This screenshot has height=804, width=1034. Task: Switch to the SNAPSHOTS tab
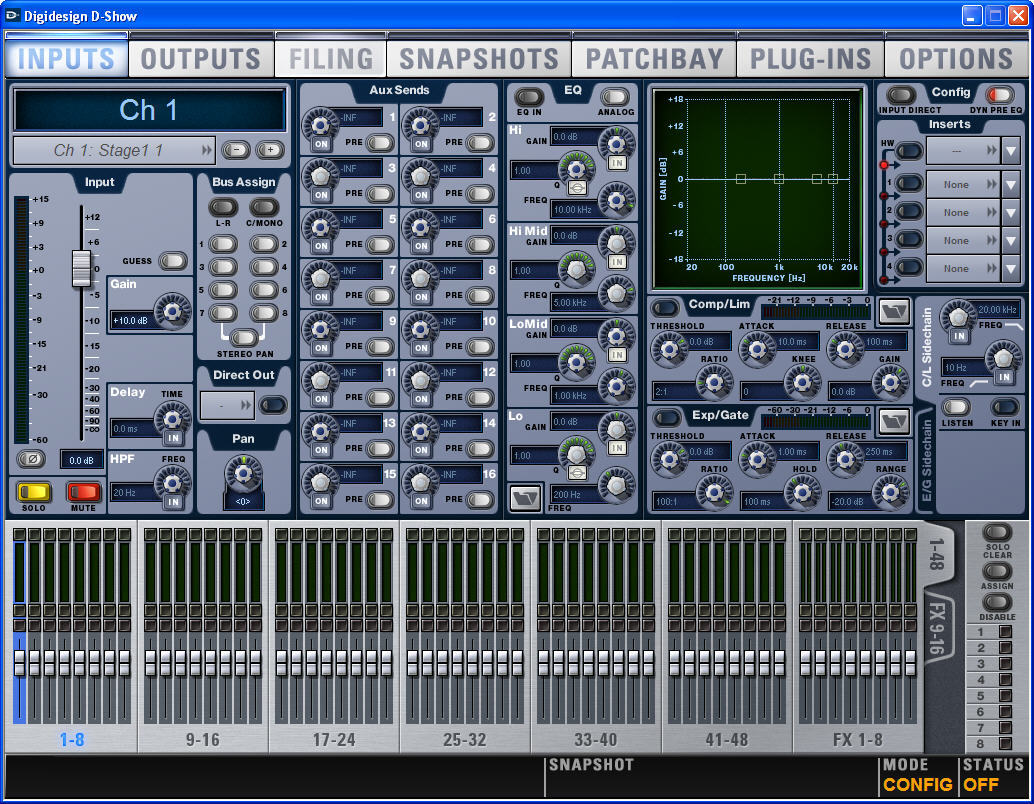(x=479, y=59)
